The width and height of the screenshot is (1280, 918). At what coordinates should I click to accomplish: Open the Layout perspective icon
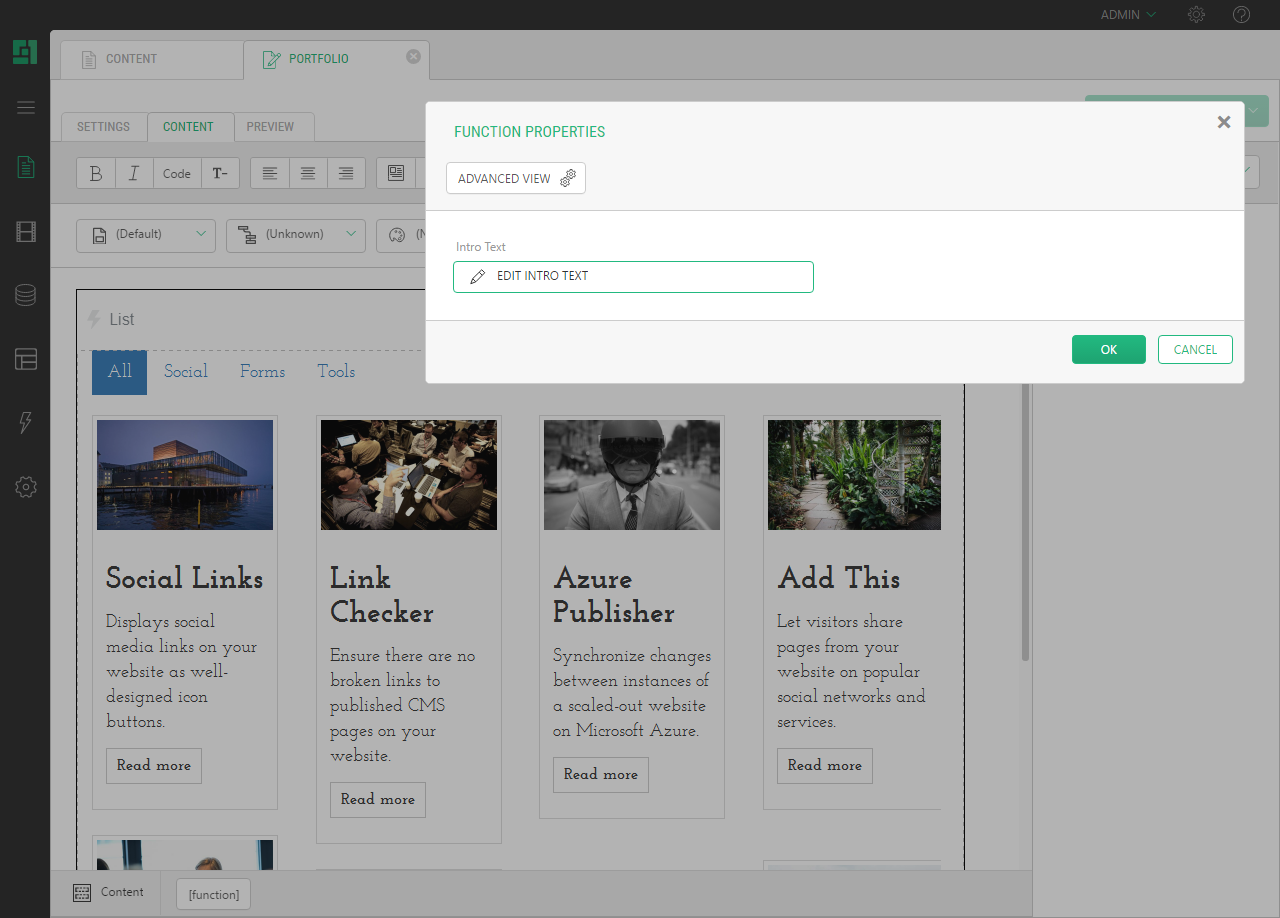point(26,359)
